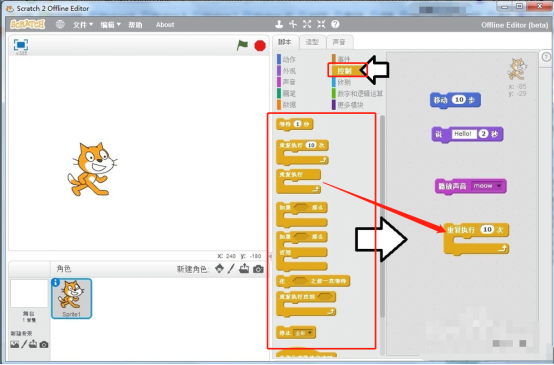Paint a new backdrop
554x365 pixels.
pyautogui.click(x=24, y=344)
